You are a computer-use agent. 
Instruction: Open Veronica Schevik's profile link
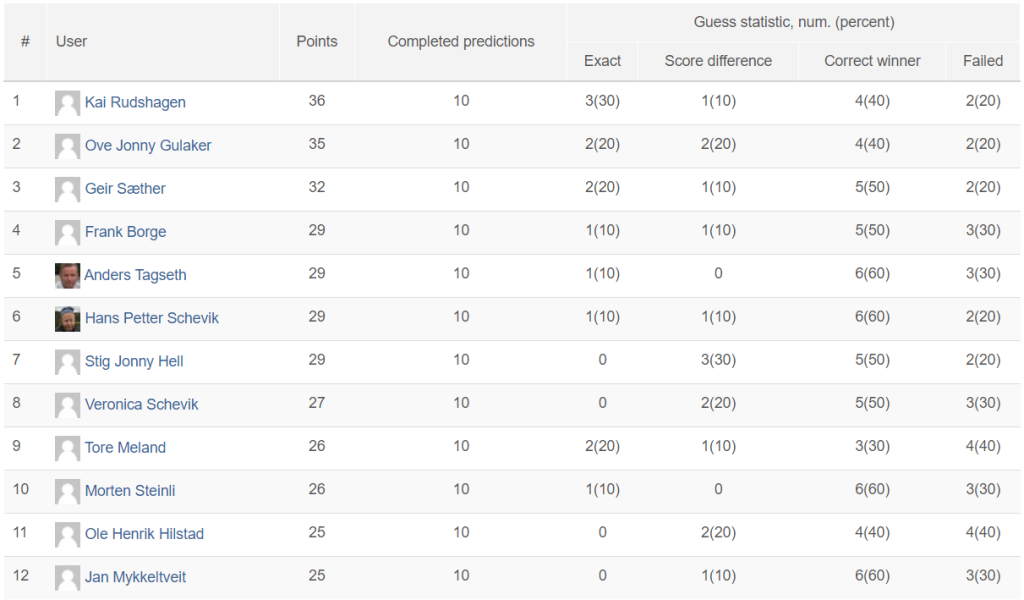(x=142, y=404)
